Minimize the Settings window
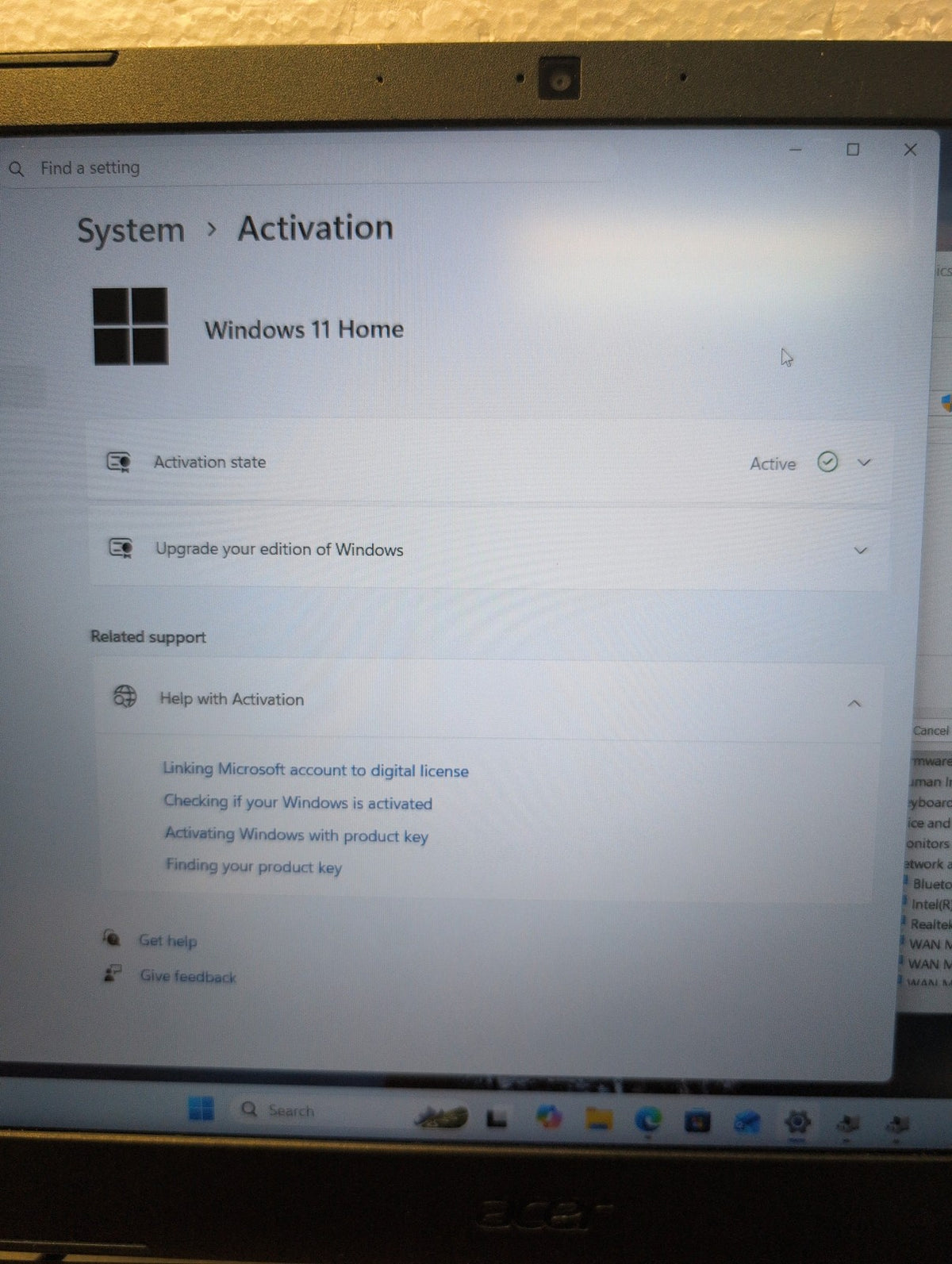The width and height of the screenshot is (952, 1264). tap(796, 149)
